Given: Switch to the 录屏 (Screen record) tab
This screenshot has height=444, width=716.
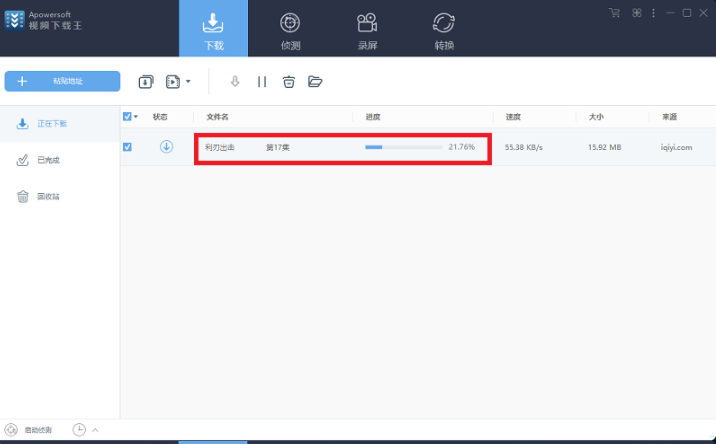Looking at the screenshot, I should coord(367,31).
